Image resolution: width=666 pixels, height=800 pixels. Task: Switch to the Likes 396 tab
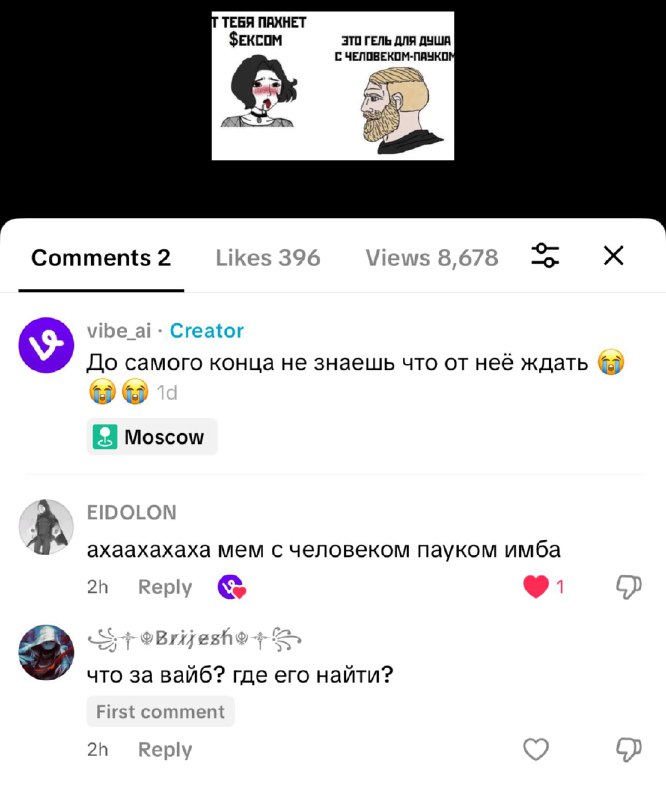coord(268,258)
